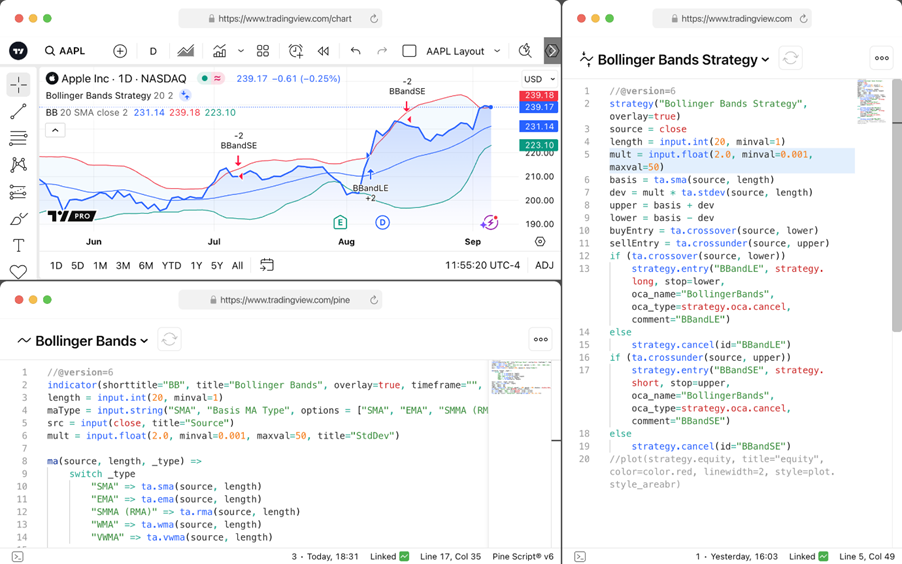Collapse indicator legend caret
This screenshot has width=902, height=564.
tap(55, 130)
